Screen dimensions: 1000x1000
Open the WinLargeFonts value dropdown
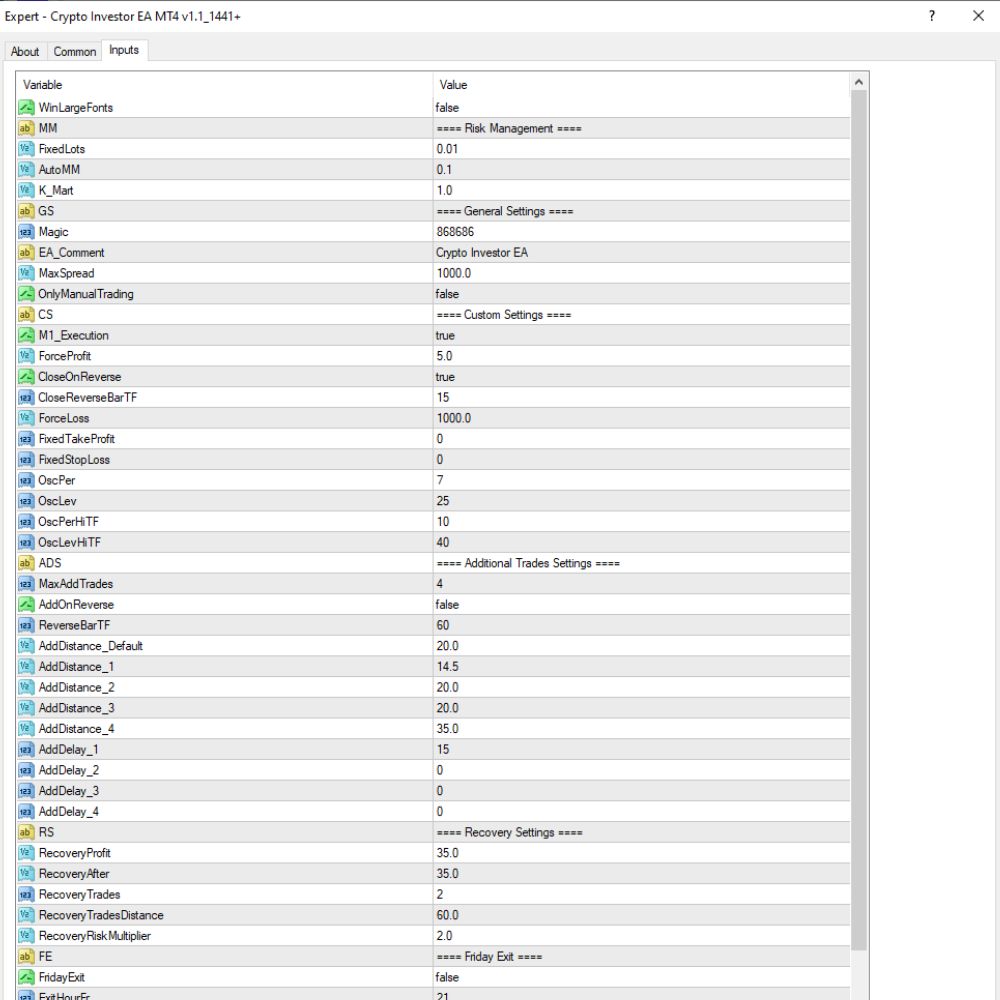click(x=641, y=107)
